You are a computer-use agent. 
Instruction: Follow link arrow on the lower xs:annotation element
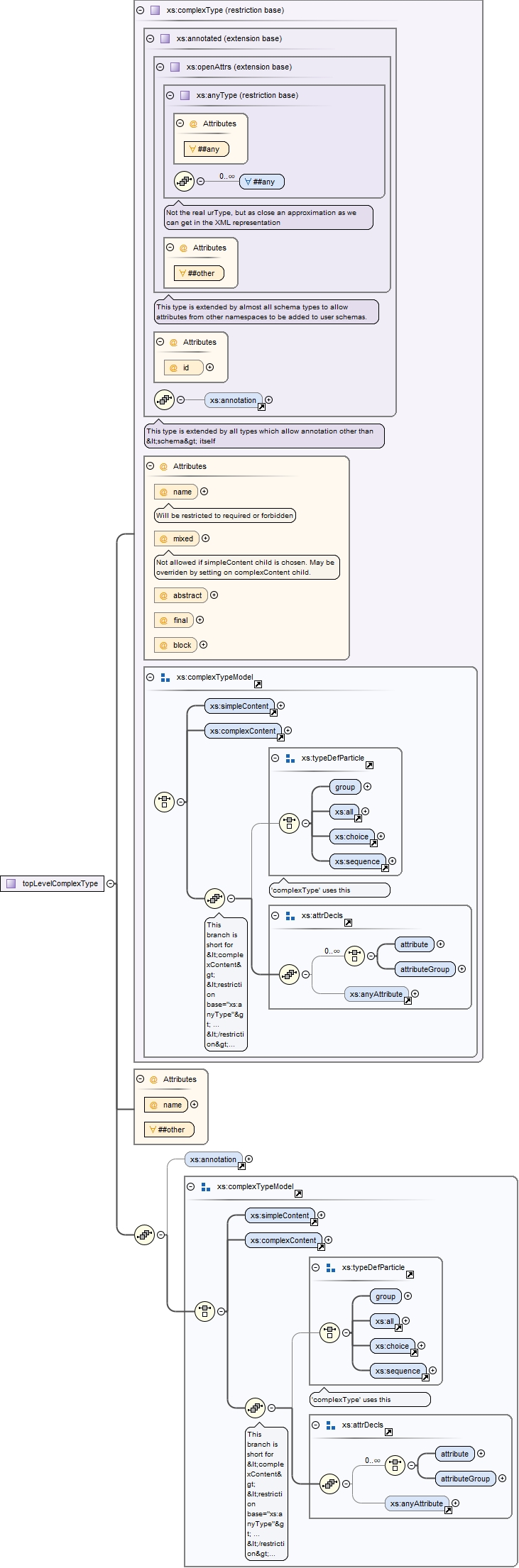(241, 1166)
